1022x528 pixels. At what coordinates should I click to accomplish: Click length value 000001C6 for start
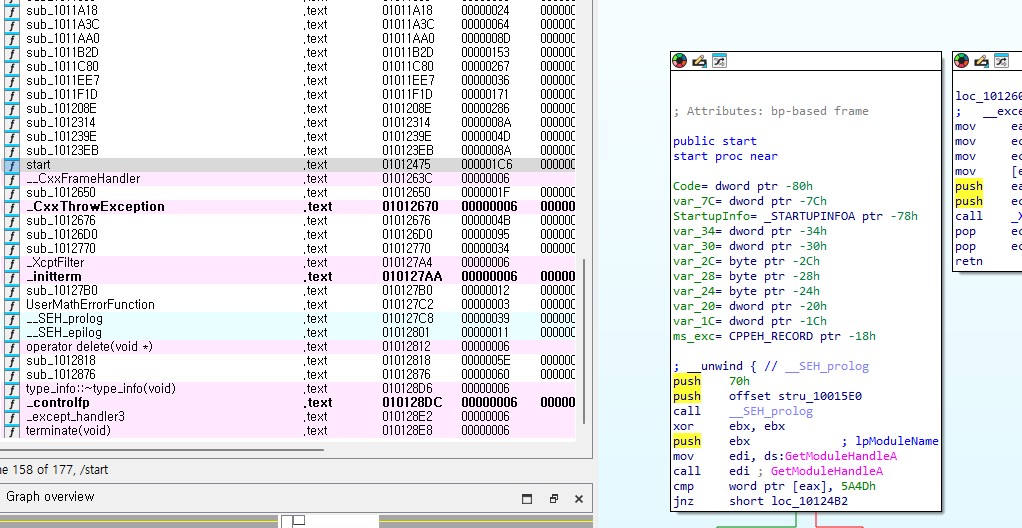click(x=486, y=165)
